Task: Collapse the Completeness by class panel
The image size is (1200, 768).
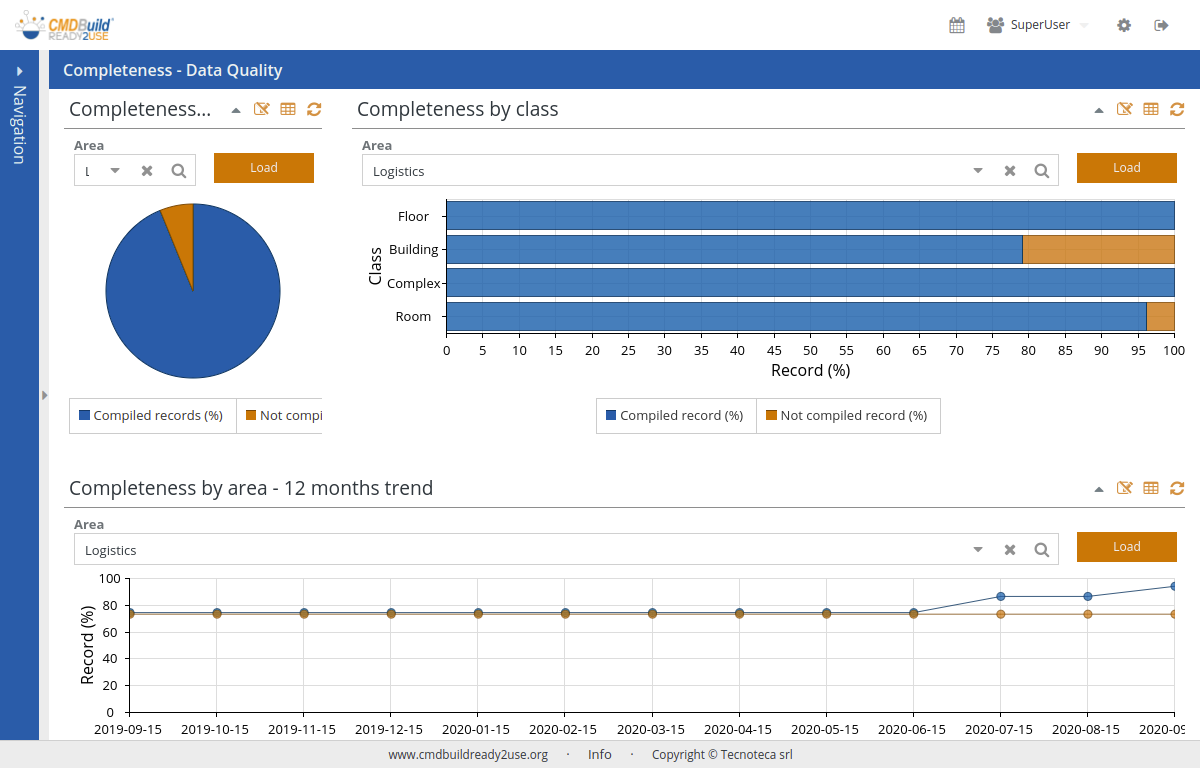Action: click(1099, 110)
